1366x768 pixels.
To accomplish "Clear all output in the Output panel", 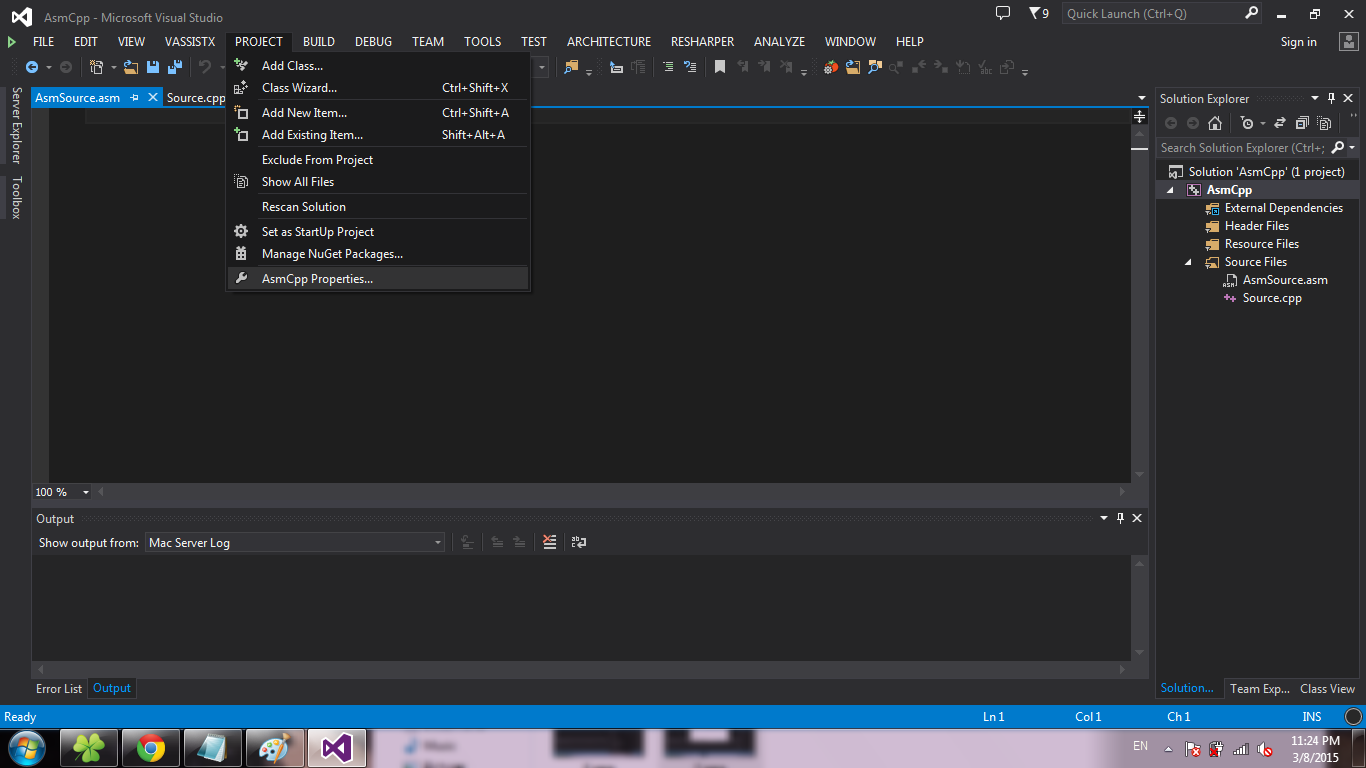I will pyautogui.click(x=549, y=542).
